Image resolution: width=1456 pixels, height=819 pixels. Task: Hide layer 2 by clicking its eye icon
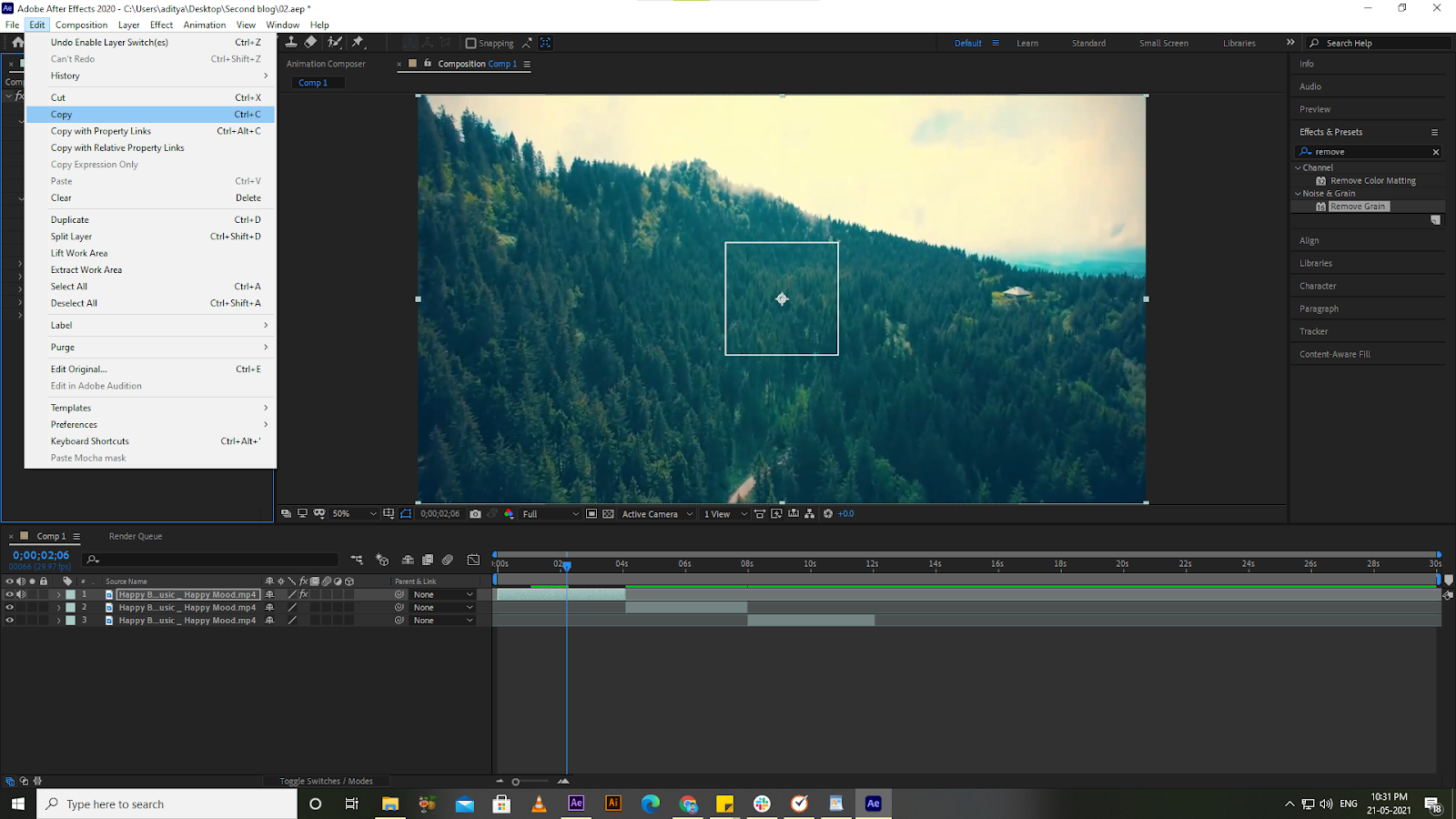(10, 607)
